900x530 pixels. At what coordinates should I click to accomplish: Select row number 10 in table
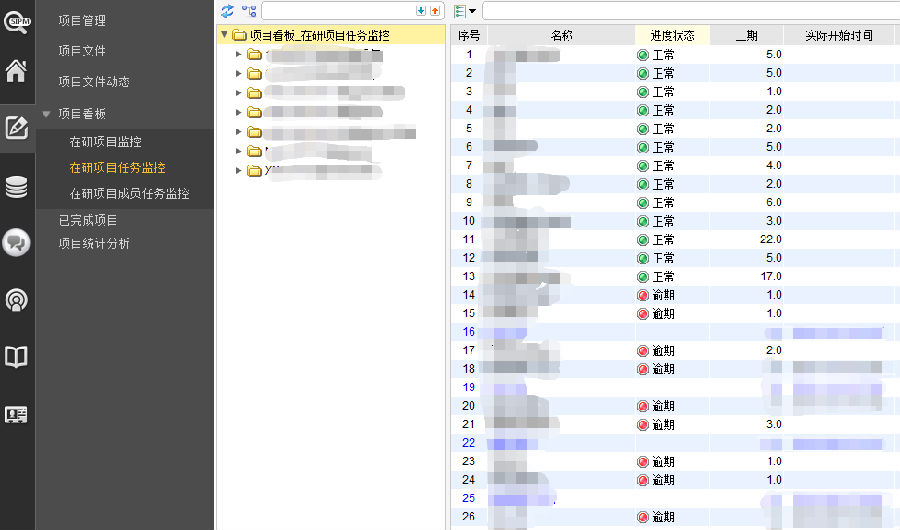point(468,221)
